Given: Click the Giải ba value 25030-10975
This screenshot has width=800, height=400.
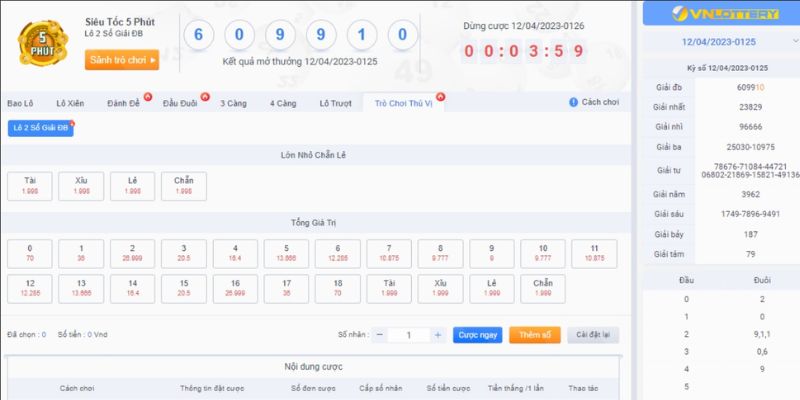Looking at the screenshot, I should [751, 147].
